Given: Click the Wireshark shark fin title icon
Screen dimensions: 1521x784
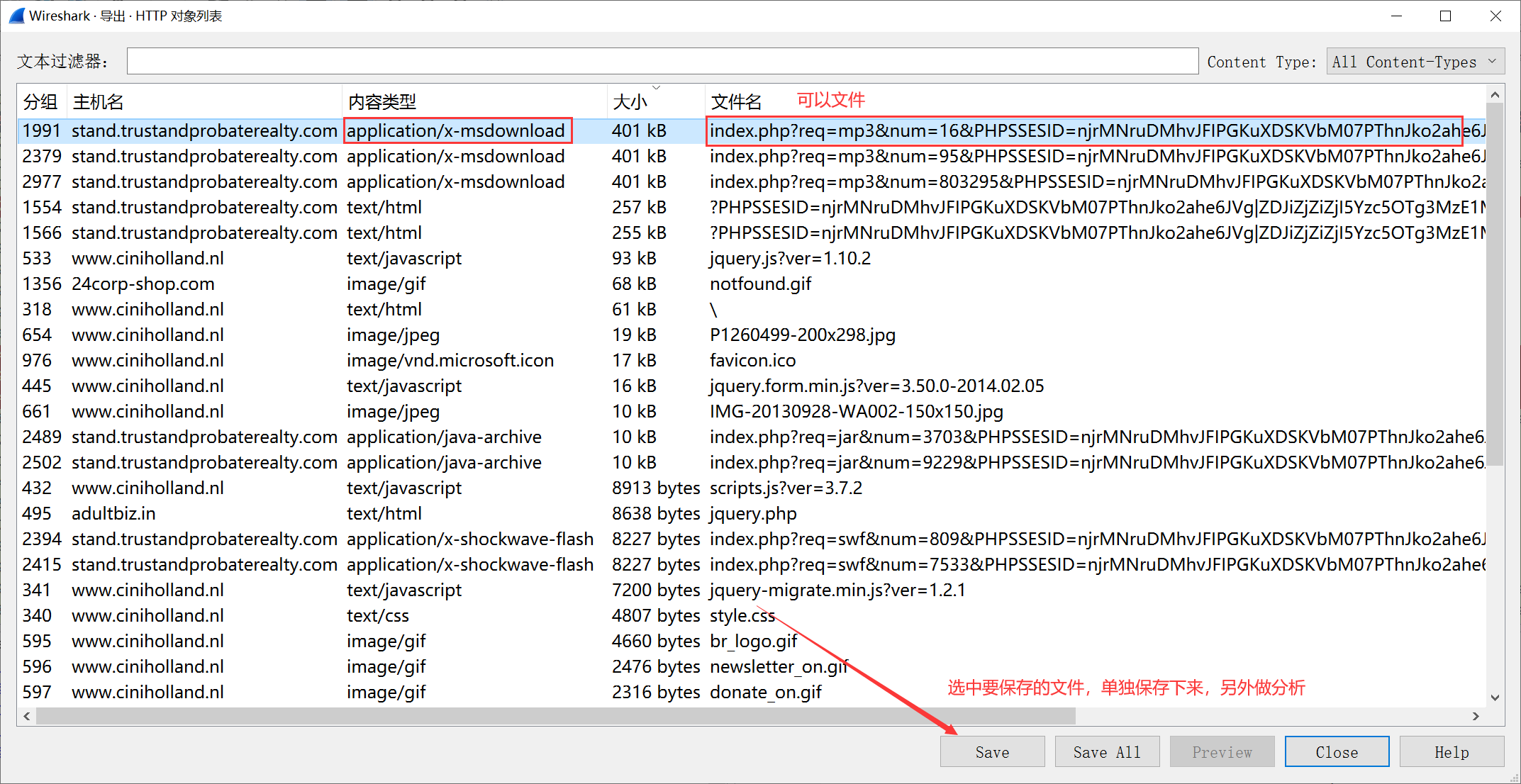Looking at the screenshot, I should pyautogui.click(x=17, y=16).
